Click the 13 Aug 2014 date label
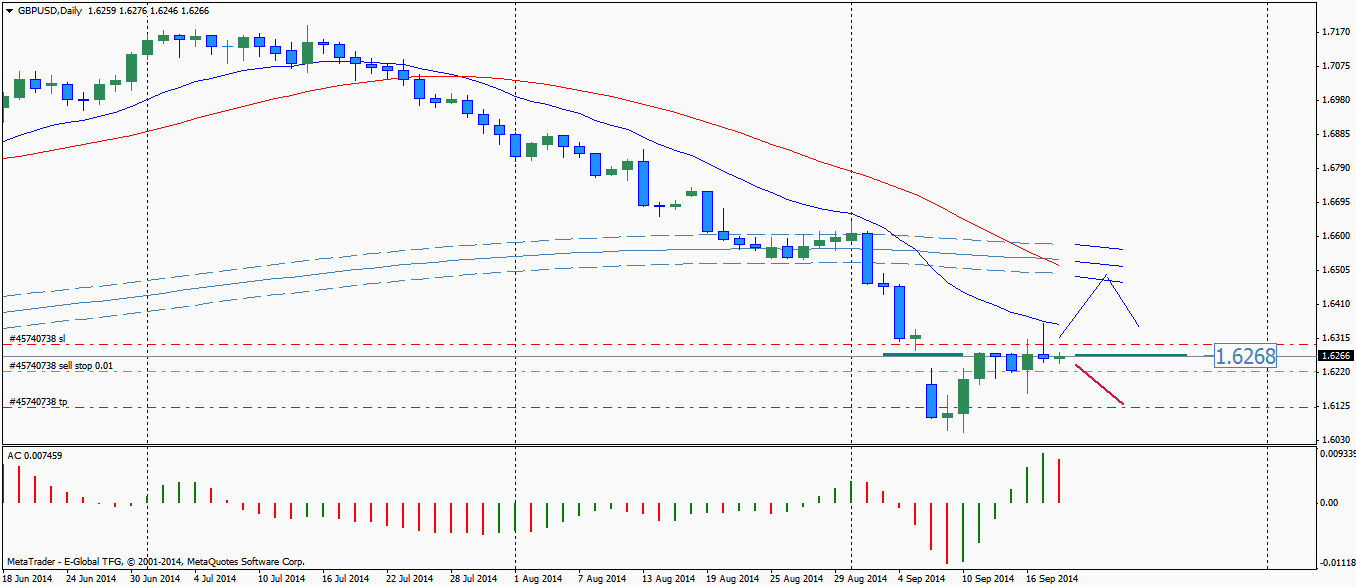Viewport: 1356px width, 587px height. pyautogui.click(x=667, y=579)
